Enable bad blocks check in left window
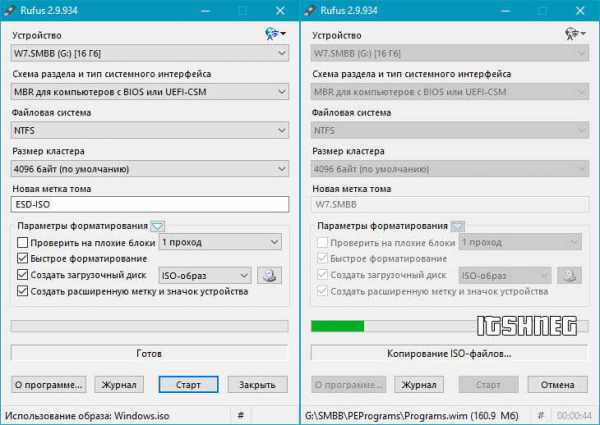This screenshot has width=600, height=425. pos(23,243)
